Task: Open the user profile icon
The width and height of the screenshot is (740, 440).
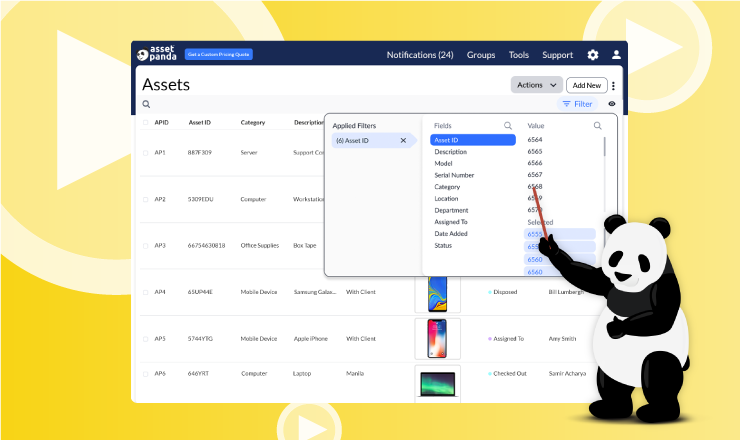Action: click(x=616, y=55)
